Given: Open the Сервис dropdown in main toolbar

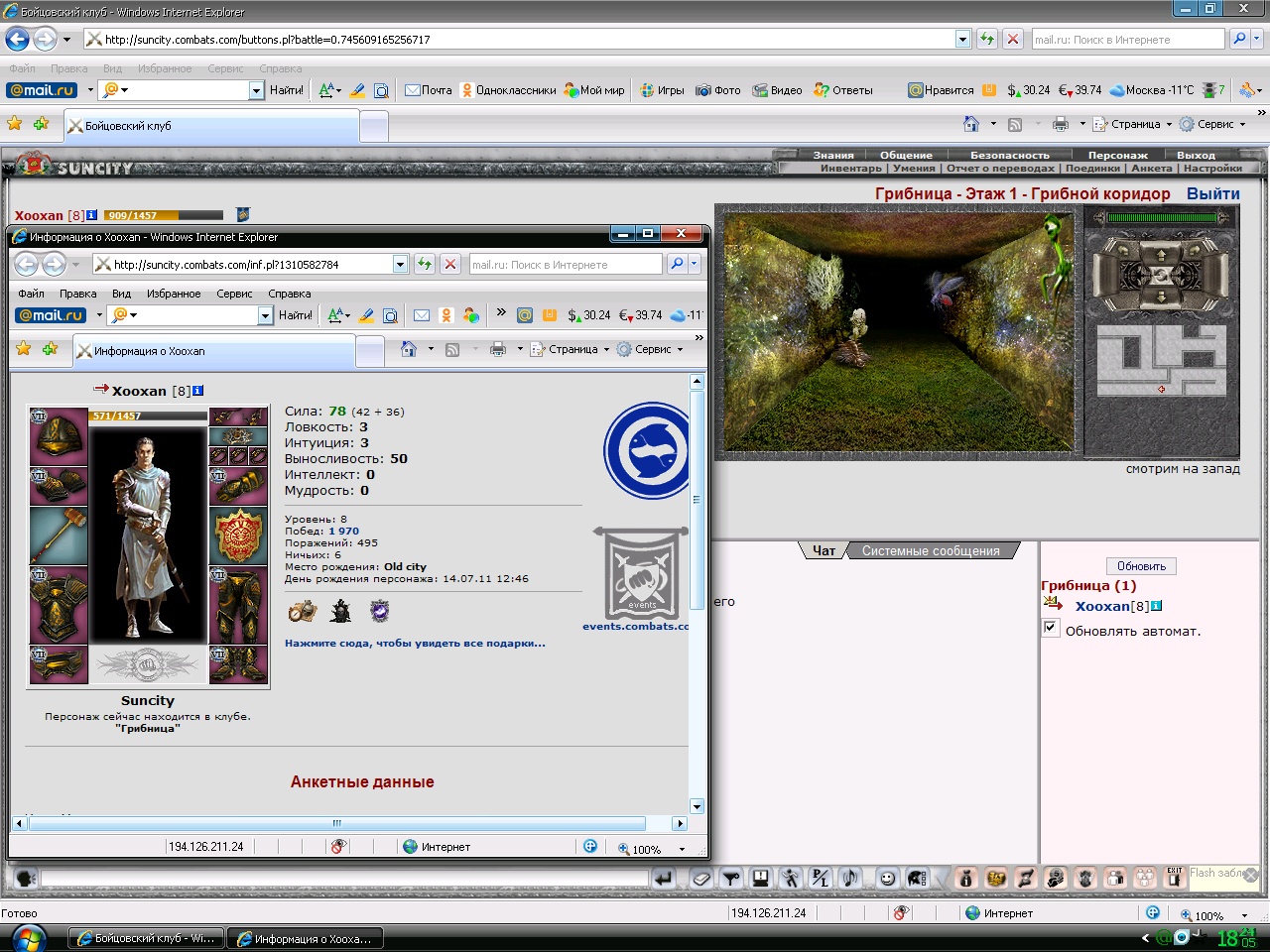Looking at the screenshot, I should 1212,124.
